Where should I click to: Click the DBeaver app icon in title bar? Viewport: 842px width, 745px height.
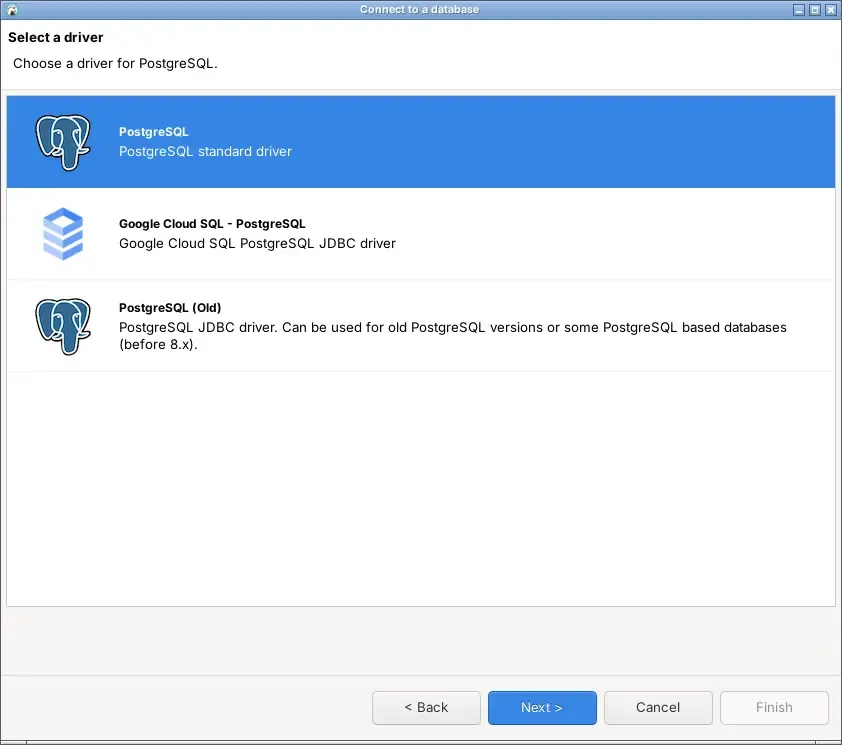point(12,10)
